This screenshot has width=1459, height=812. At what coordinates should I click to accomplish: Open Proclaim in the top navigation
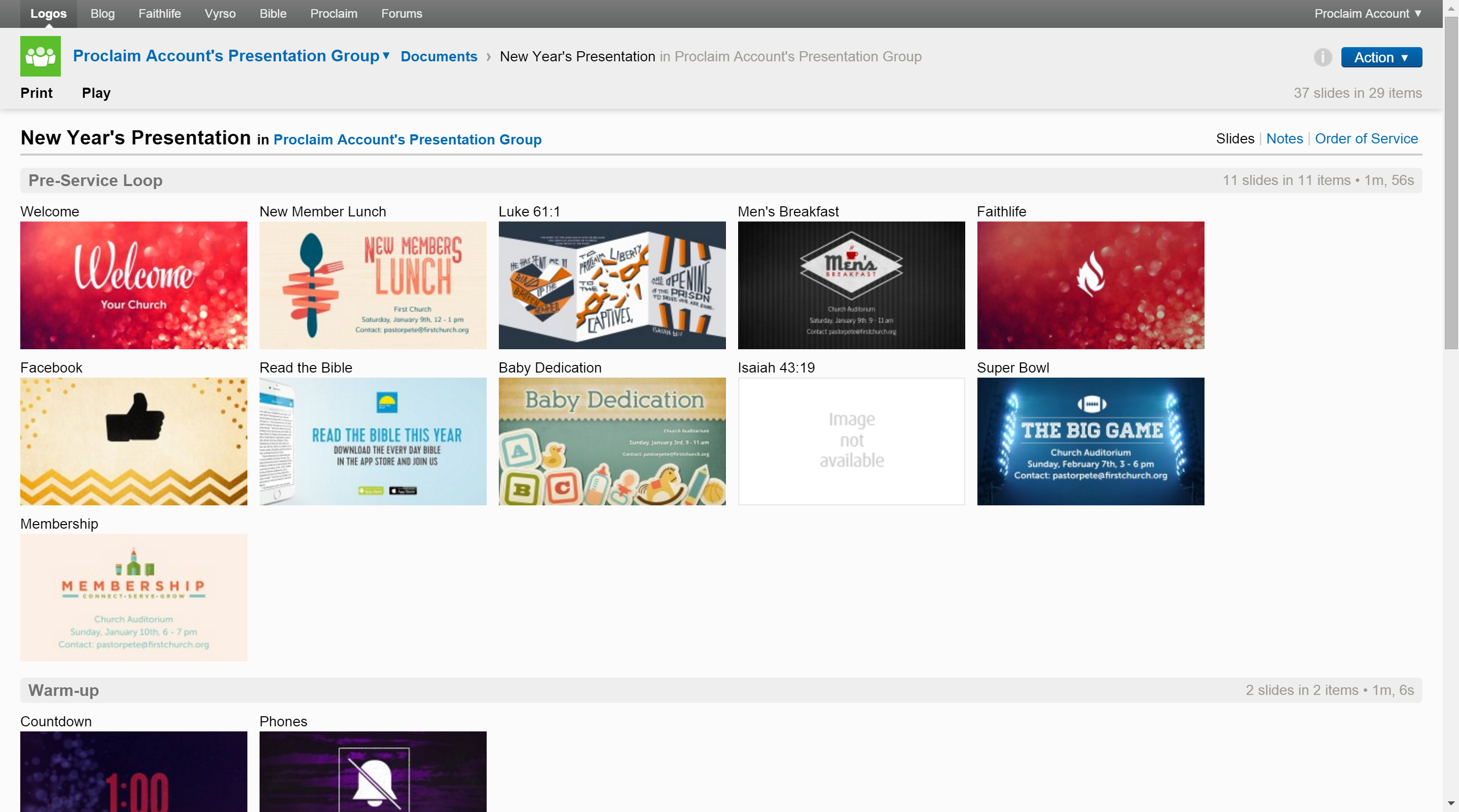[x=334, y=14]
